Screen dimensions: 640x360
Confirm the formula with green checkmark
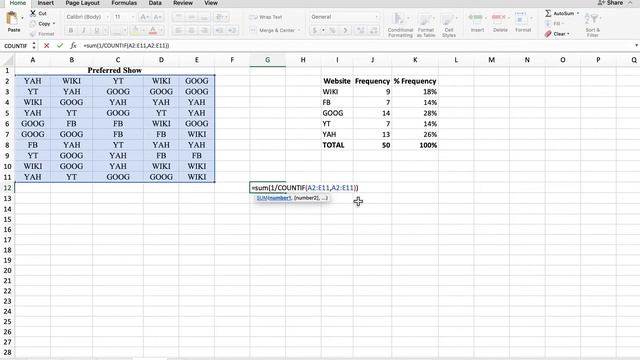click(x=60, y=46)
